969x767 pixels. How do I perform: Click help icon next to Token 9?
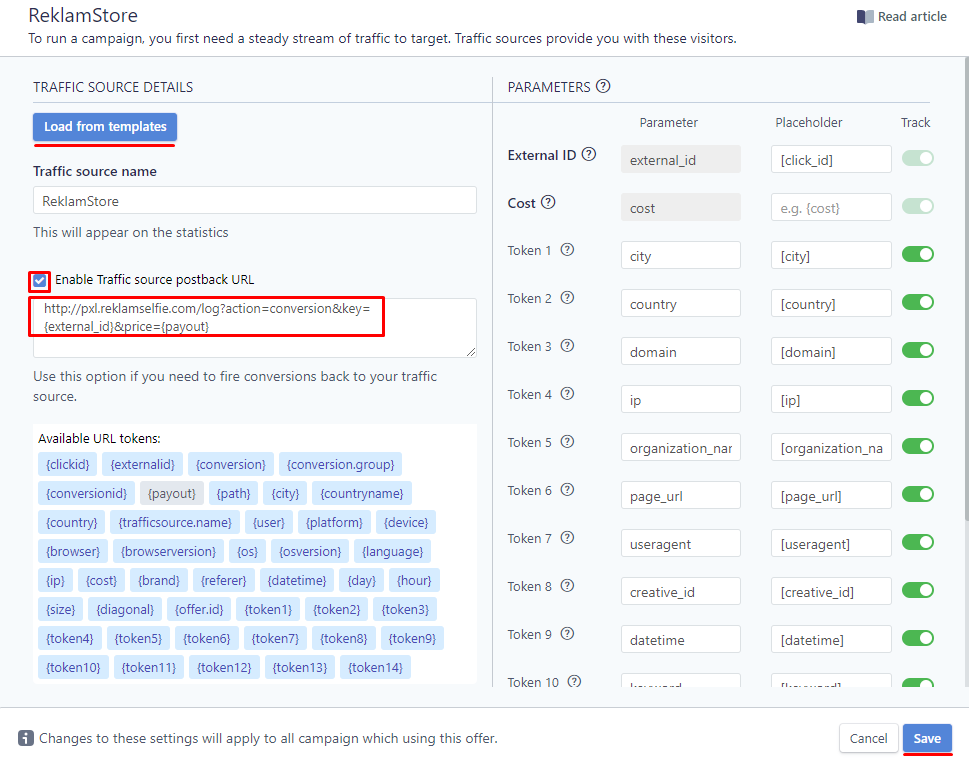pyautogui.click(x=567, y=634)
